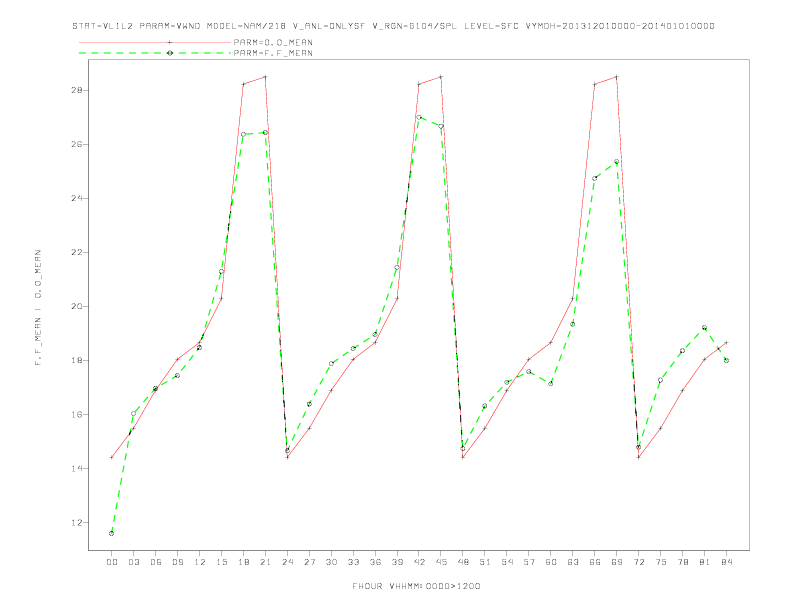792x612 pixels.
Task: Click the y-axis tick label 18
Action: [x=76, y=361]
